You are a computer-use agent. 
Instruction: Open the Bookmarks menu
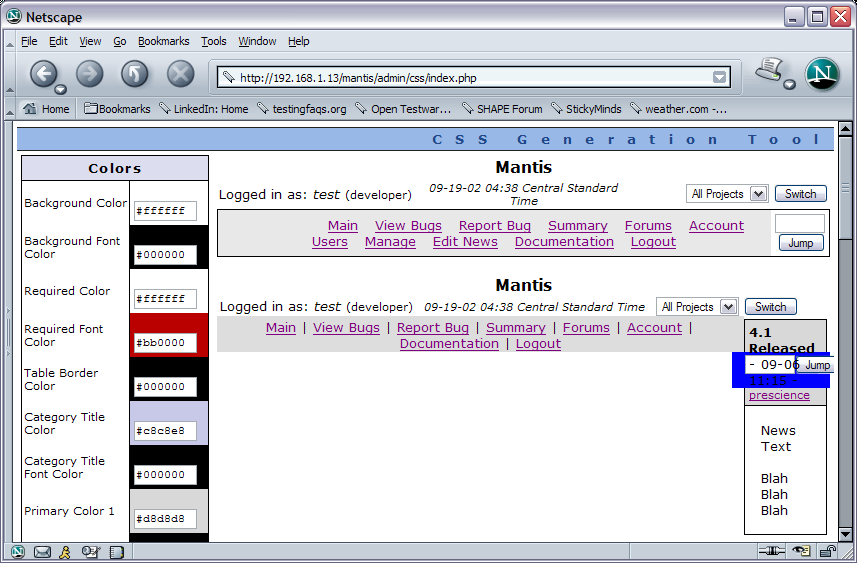coord(163,41)
